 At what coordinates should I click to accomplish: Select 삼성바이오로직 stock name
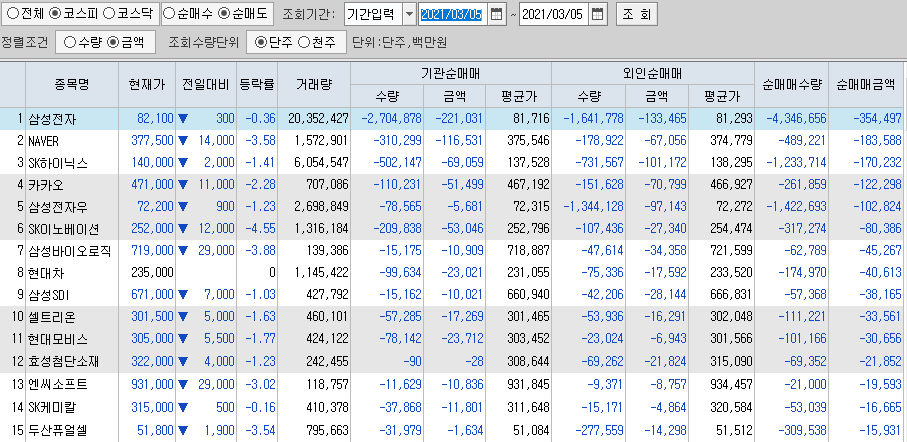[69, 252]
